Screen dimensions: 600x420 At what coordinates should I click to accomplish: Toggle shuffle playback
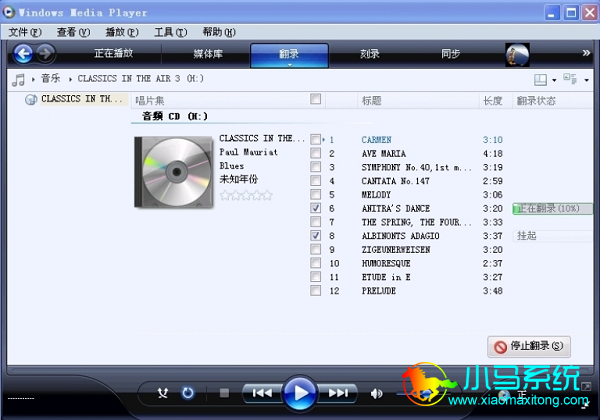click(x=163, y=393)
